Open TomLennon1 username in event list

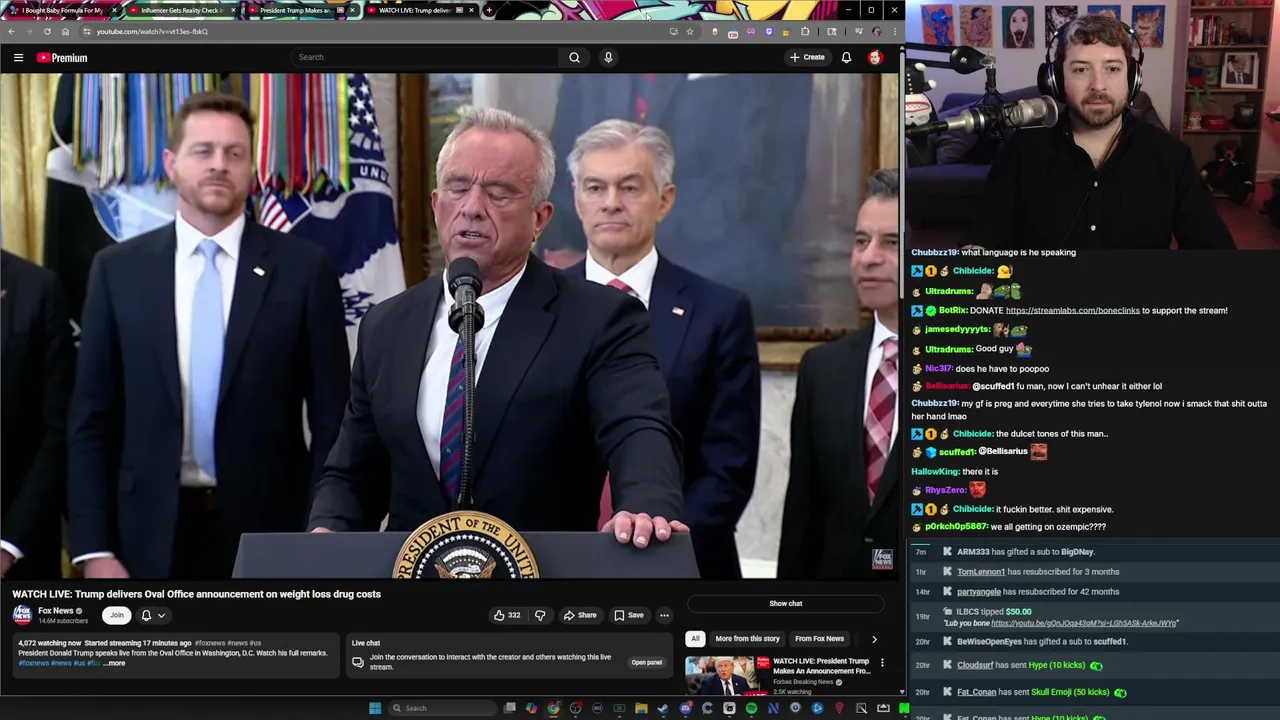(980, 572)
